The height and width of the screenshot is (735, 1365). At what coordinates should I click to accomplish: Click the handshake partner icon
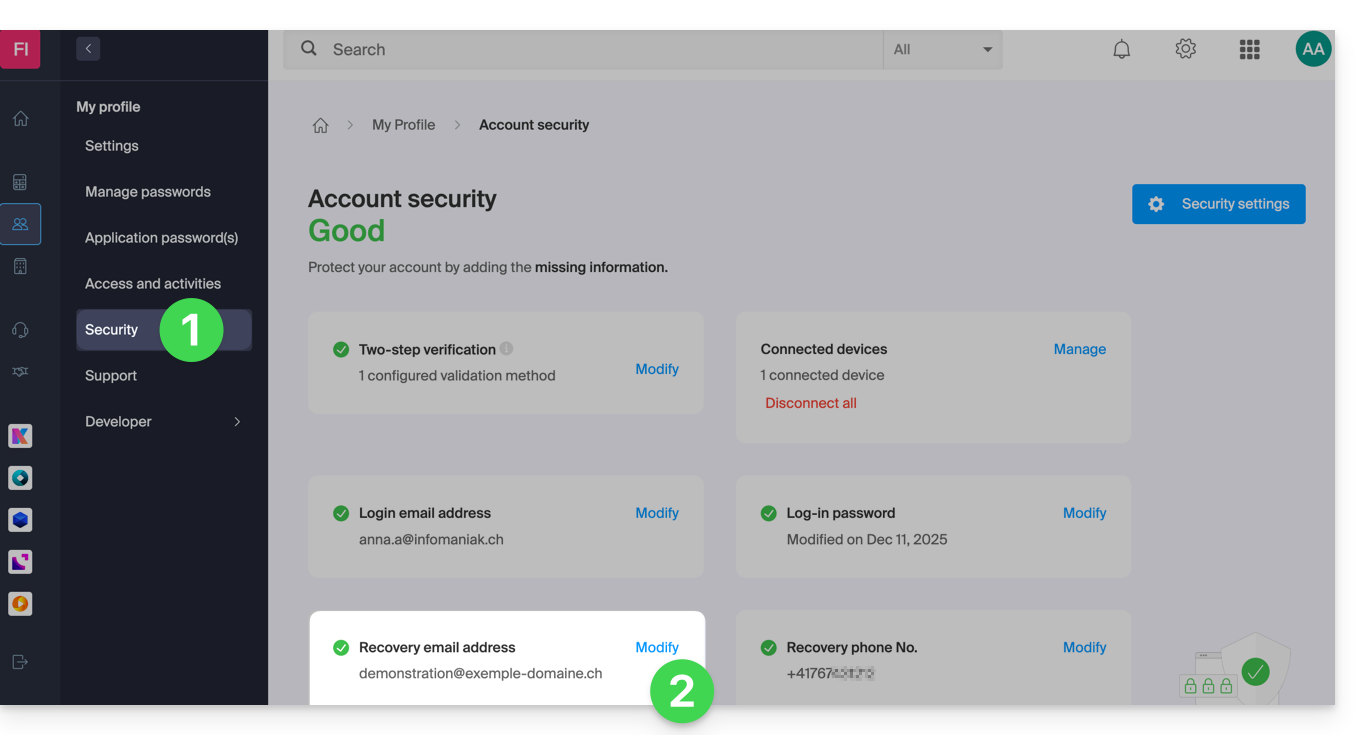(x=20, y=372)
